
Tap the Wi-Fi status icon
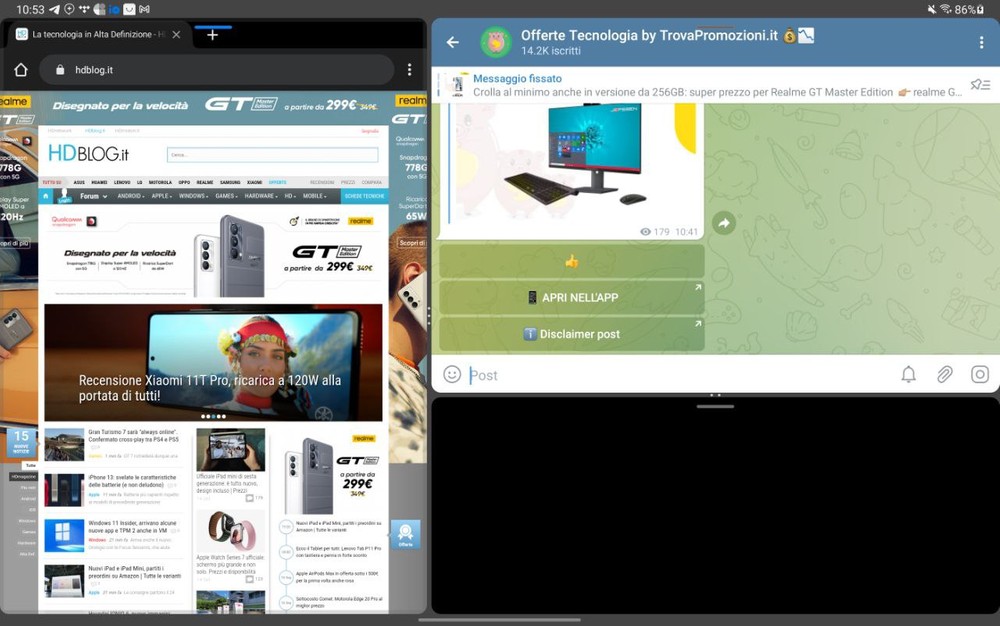coord(945,9)
